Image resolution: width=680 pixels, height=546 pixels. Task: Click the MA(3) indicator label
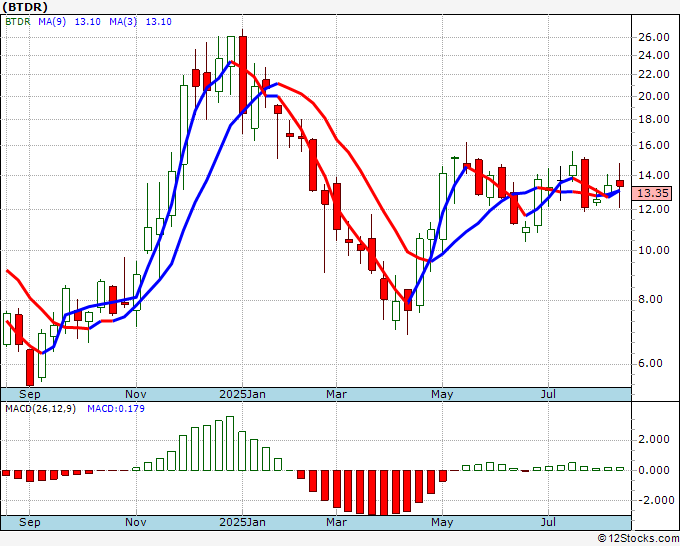tap(123, 22)
